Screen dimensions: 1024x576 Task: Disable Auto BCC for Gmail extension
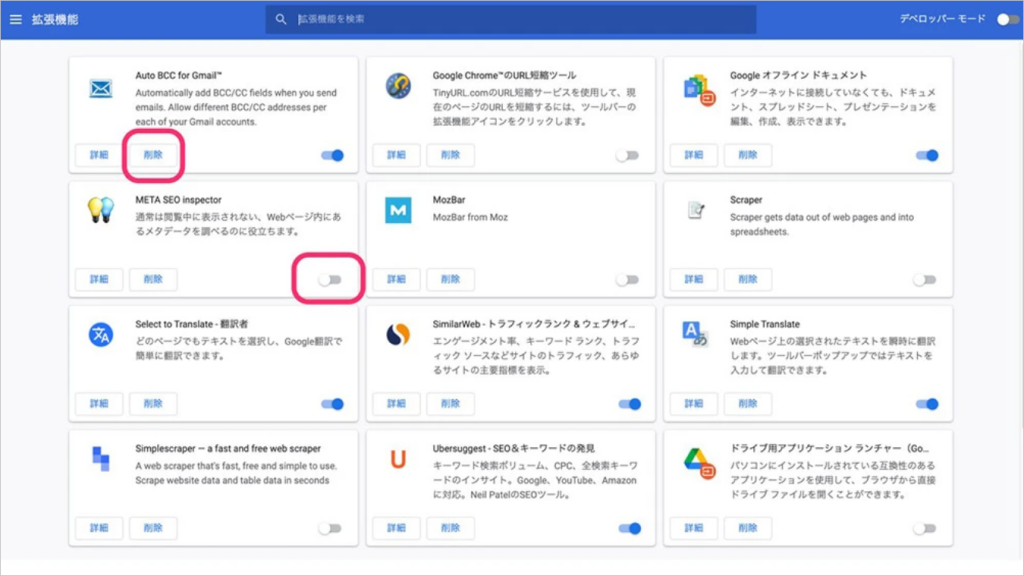(332, 155)
